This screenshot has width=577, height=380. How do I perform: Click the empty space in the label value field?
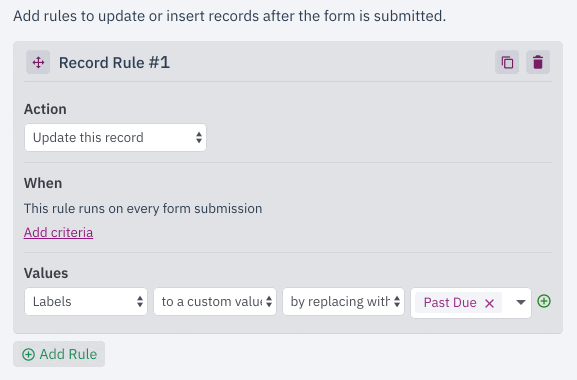click(x=507, y=302)
